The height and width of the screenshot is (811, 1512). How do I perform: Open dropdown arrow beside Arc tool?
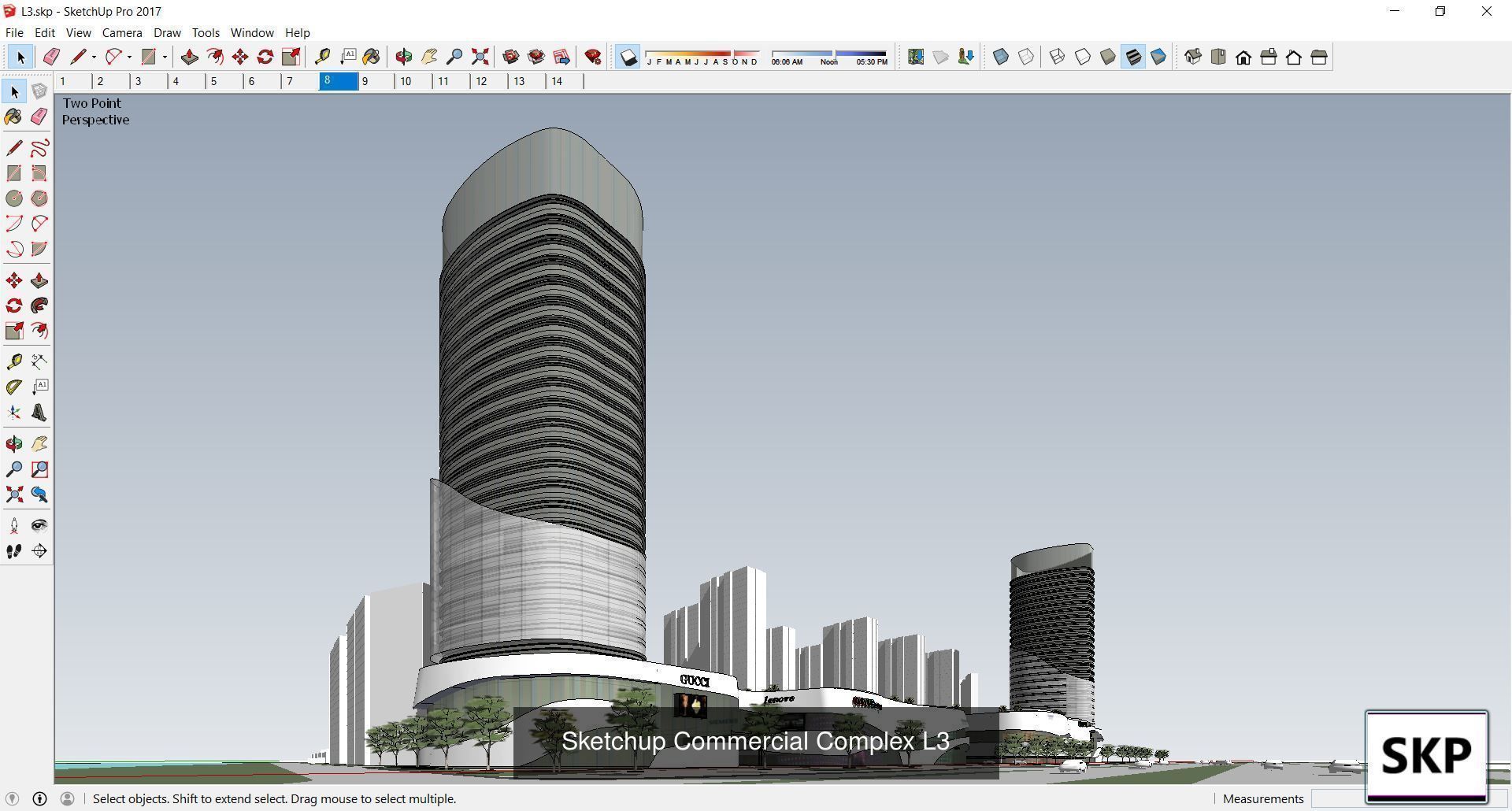(129, 57)
